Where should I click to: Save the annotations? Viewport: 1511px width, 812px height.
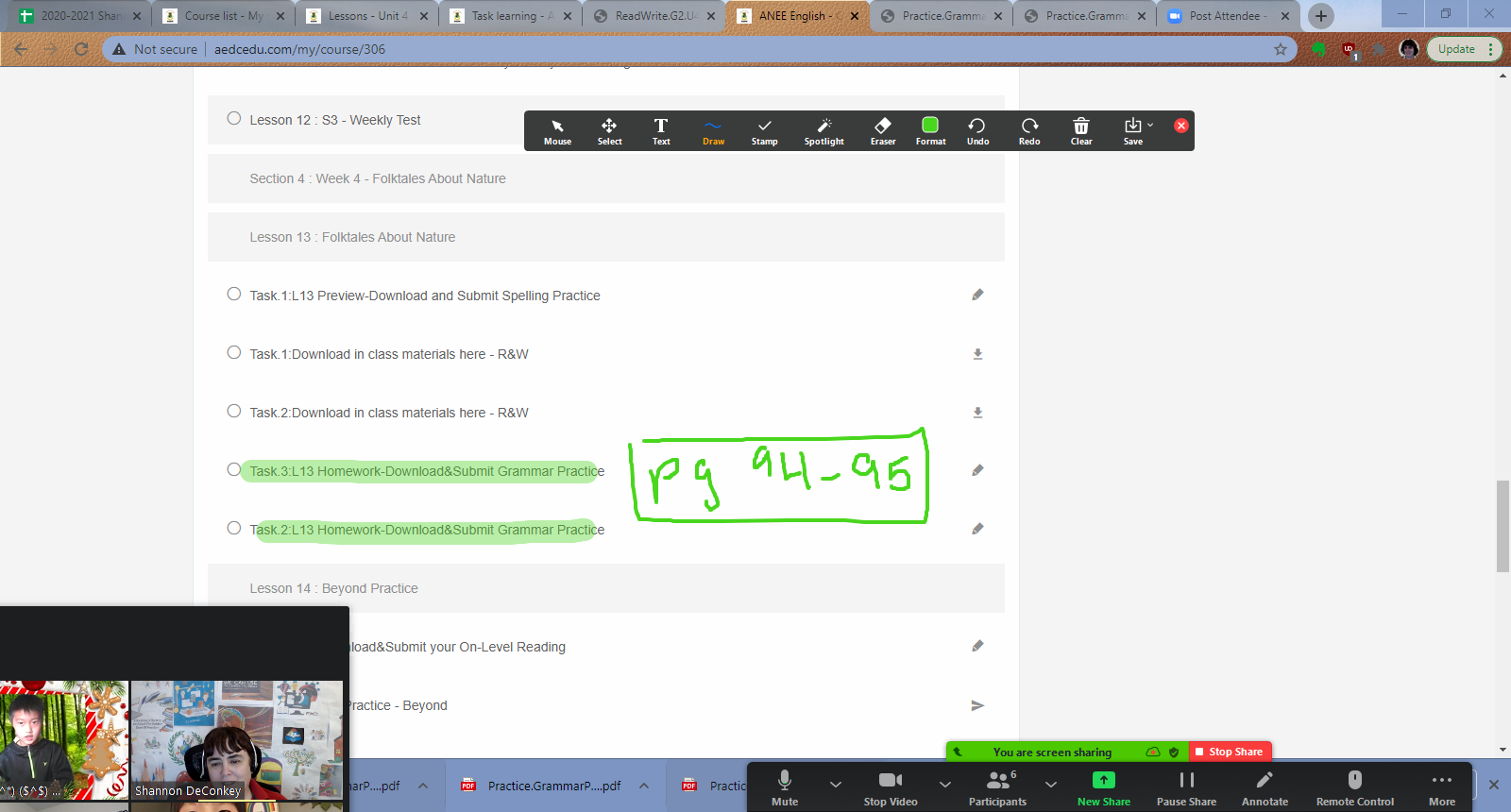click(x=1132, y=131)
